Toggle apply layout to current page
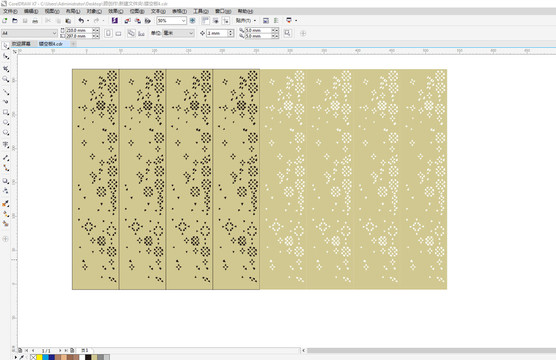This screenshot has height=360, width=556. click(x=141, y=33)
